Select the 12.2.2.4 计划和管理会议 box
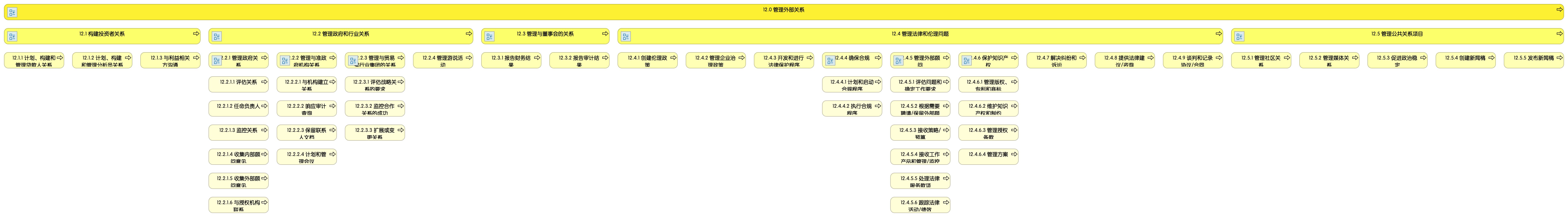 click(307, 157)
